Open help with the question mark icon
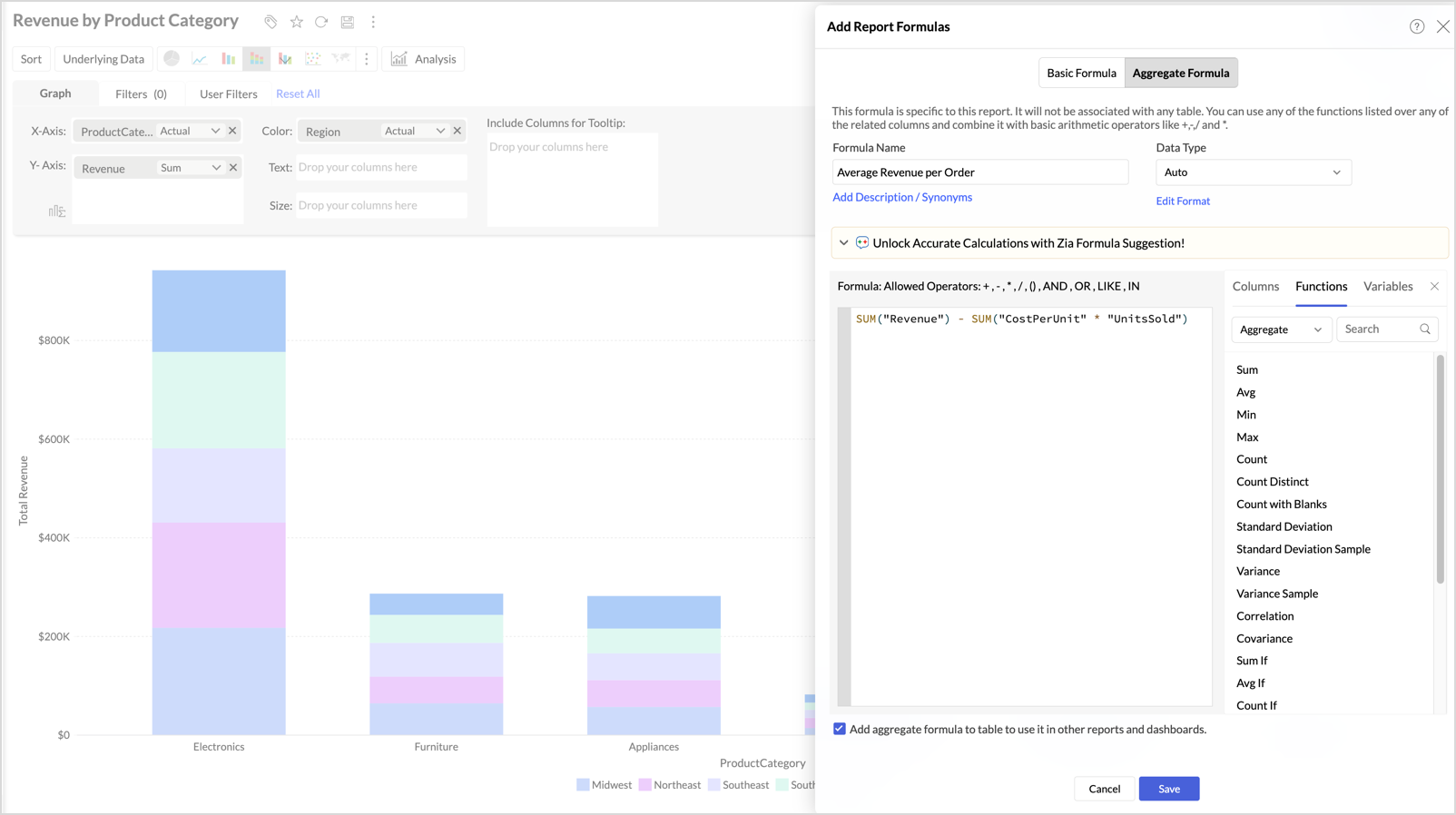The height and width of the screenshot is (815, 1456). pos(1416,27)
